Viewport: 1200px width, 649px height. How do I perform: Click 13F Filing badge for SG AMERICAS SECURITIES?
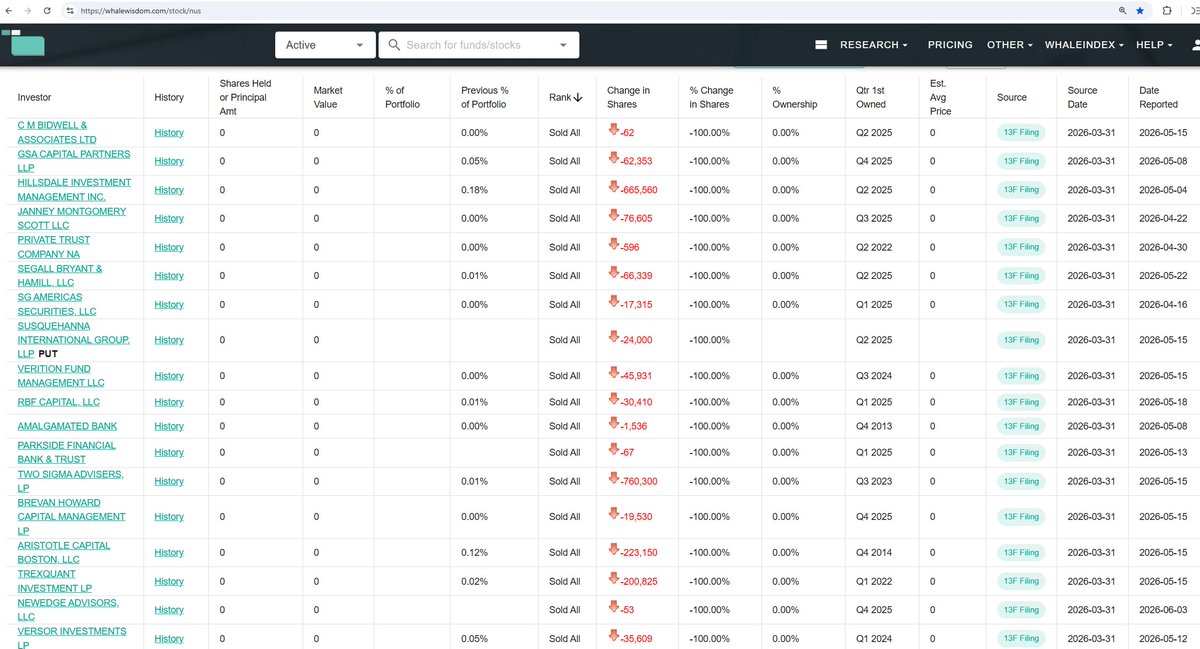click(x=1021, y=304)
